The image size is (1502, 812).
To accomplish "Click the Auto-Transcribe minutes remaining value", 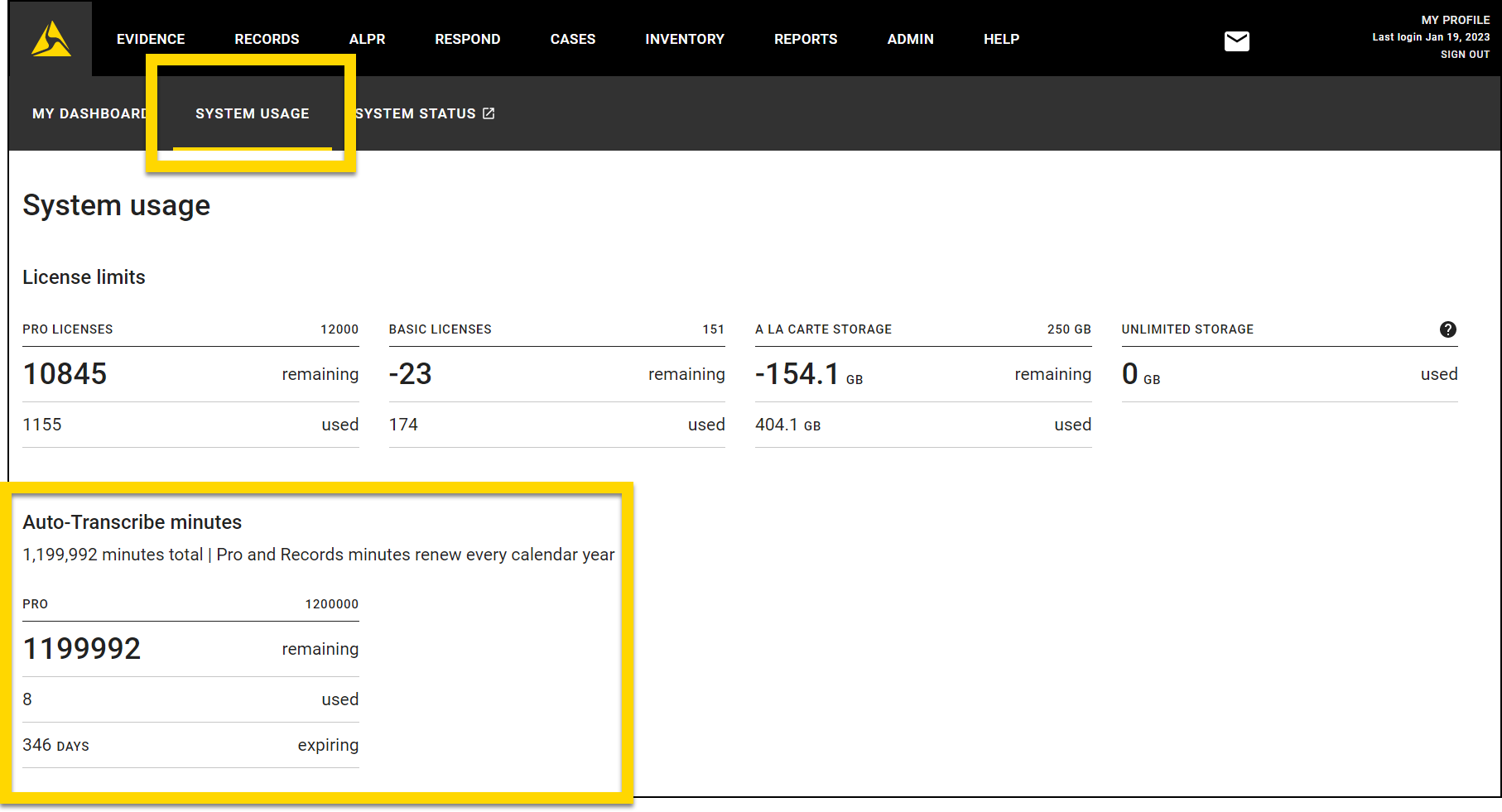I will 82,649.
